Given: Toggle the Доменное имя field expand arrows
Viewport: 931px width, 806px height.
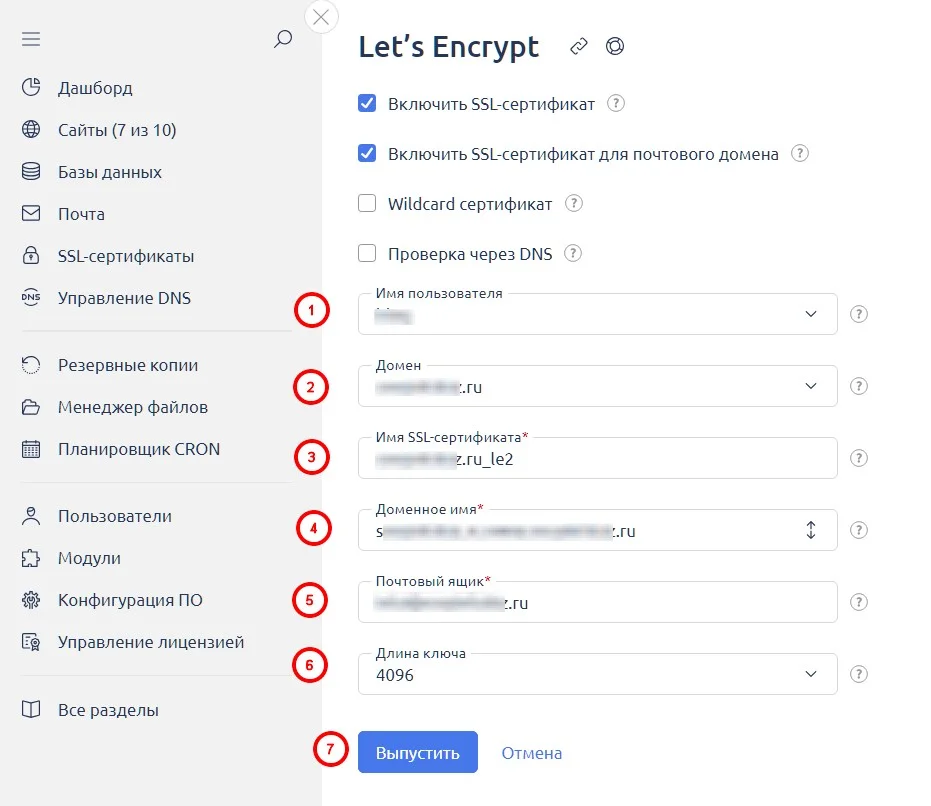Looking at the screenshot, I should tap(810, 530).
